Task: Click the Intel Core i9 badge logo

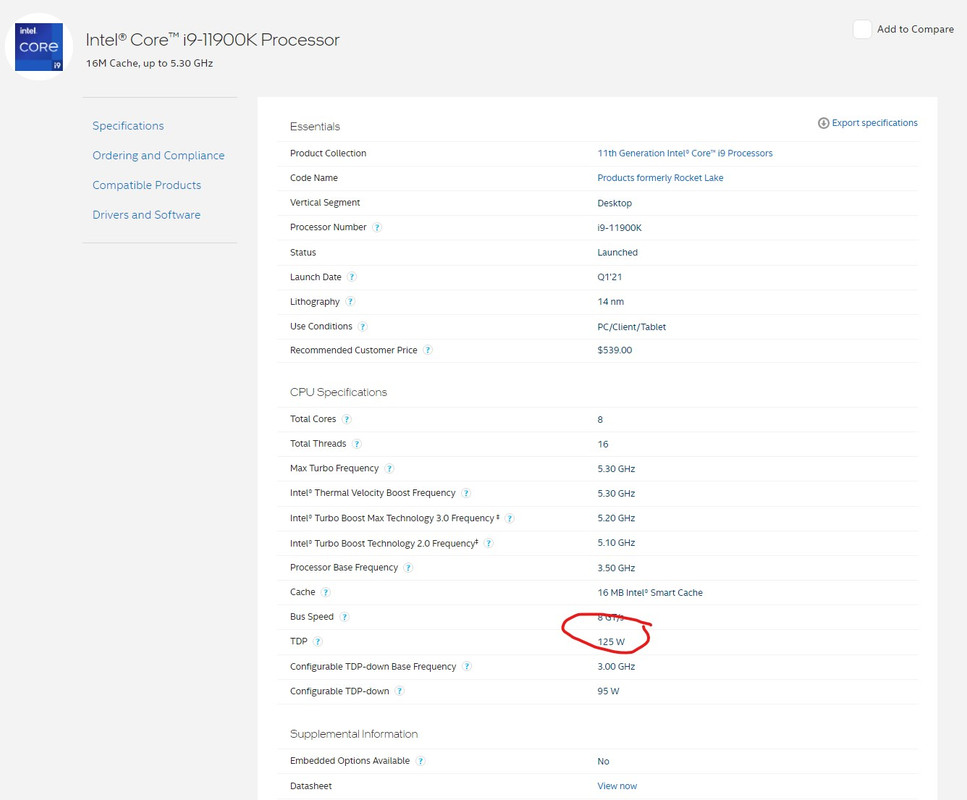Action: (39, 47)
